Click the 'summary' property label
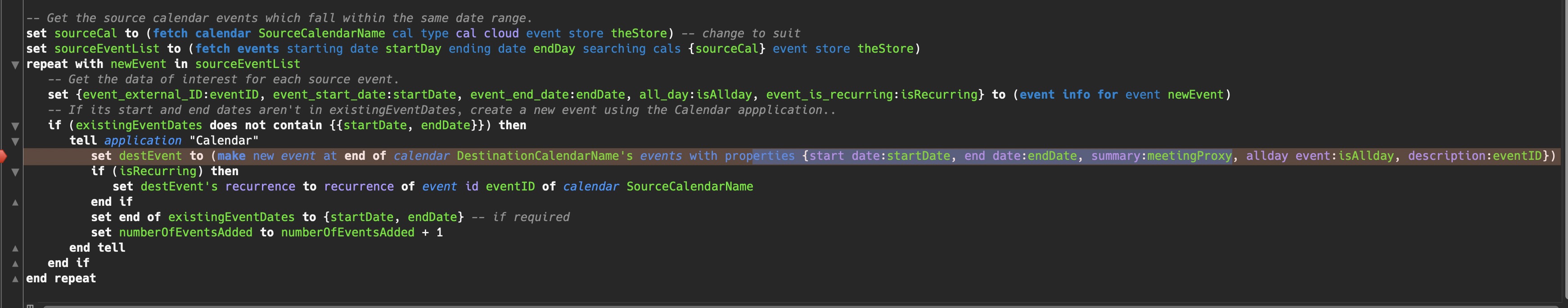Viewport: 1568px width, 308px height. (x=1116, y=156)
